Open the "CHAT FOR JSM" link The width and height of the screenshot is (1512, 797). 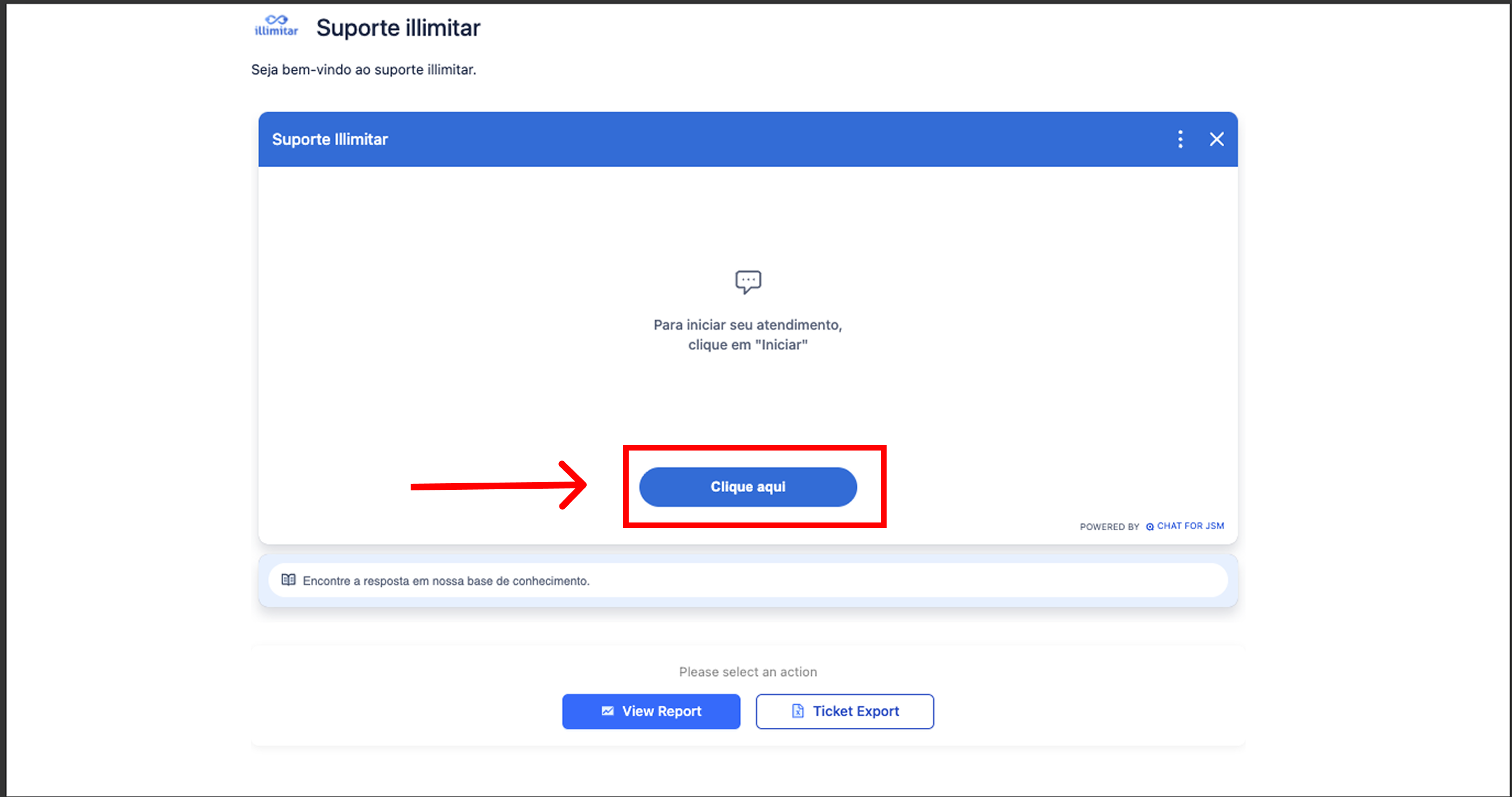coord(1190,526)
